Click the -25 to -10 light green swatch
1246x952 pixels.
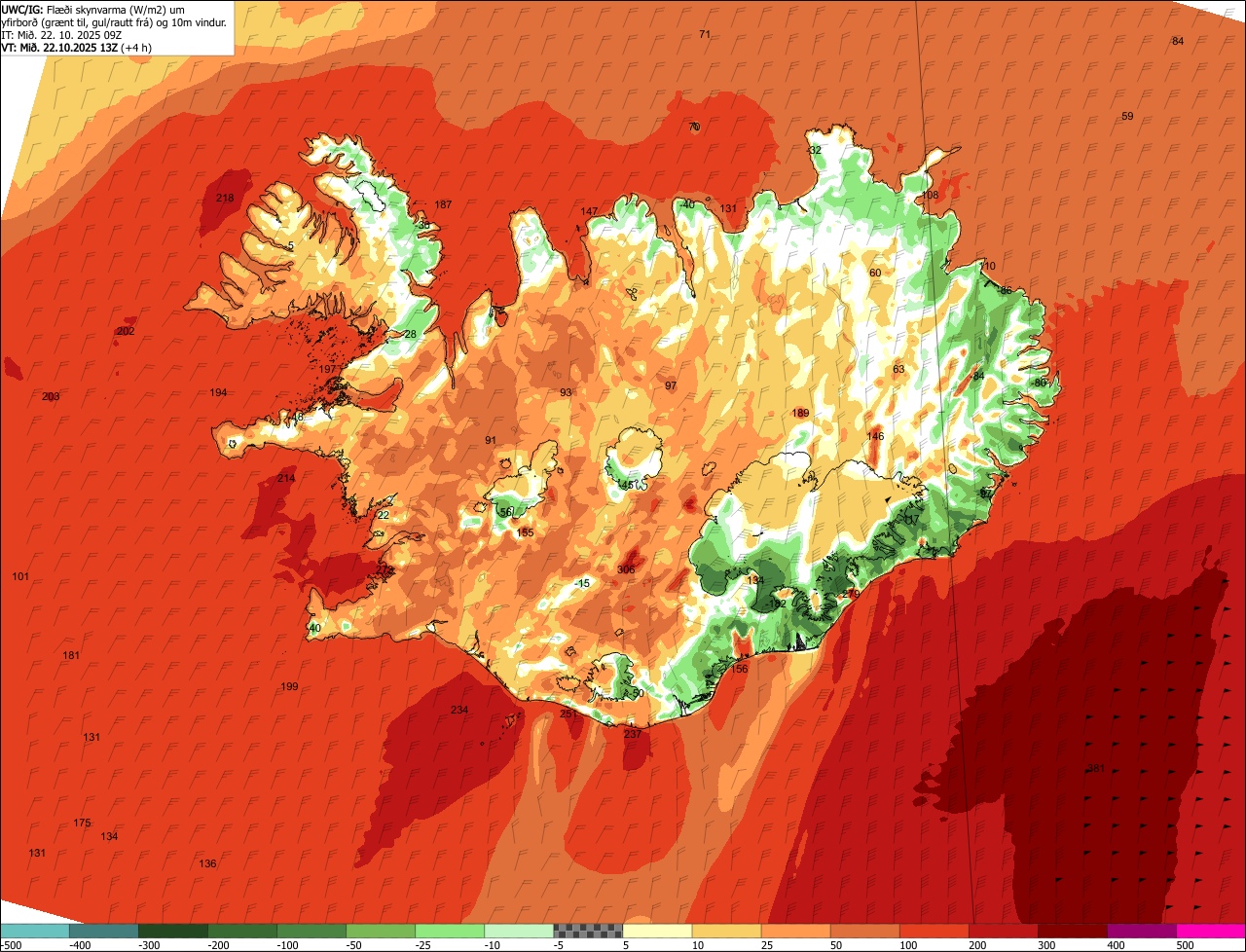(x=450, y=931)
